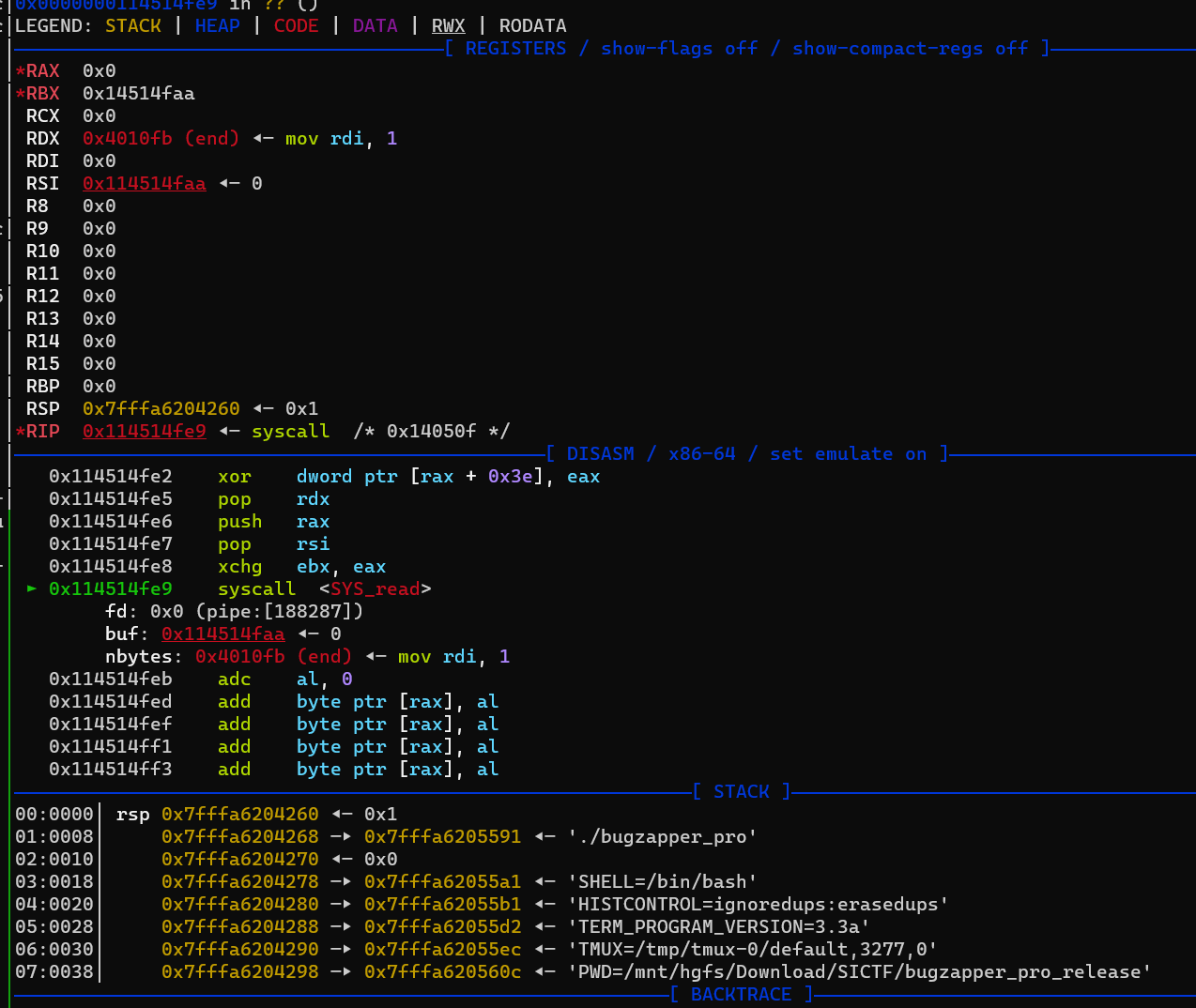Click the TERM_PROGRAM_VERSION string
The image size is (1196, 1008).
click(719, 926)
